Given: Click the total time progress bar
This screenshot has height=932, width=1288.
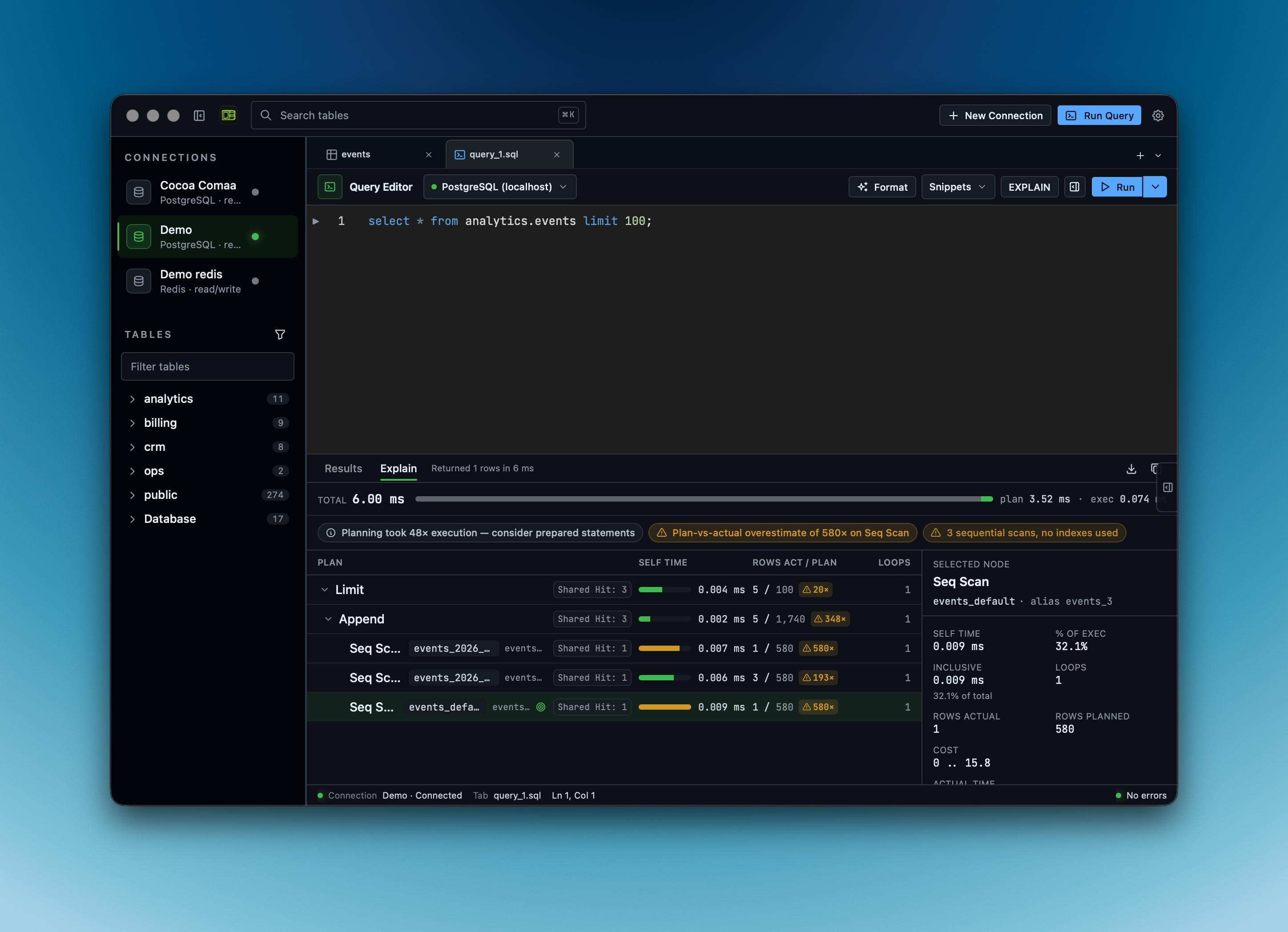Looking at the screenshot, I should coord(704,498).
